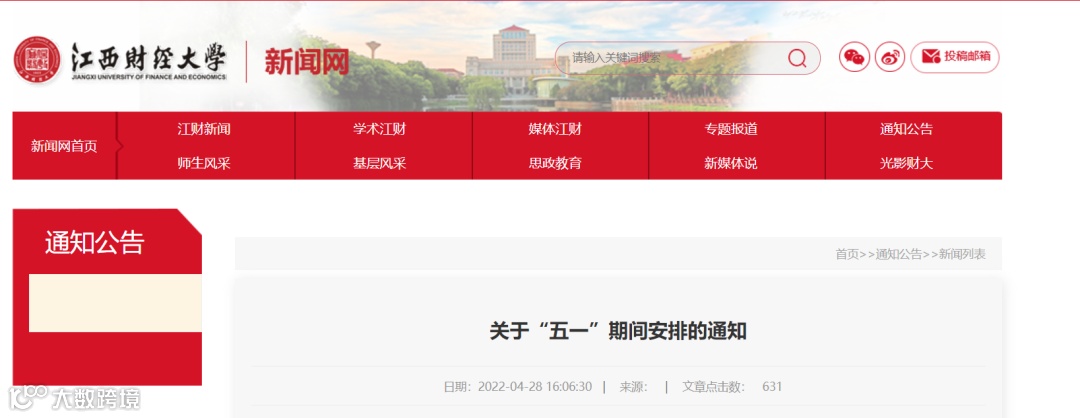Open the 学术江财 menu item
The width and height of the screenshot is (1080, 418).
pyautogui.click(x=380, y=129)
